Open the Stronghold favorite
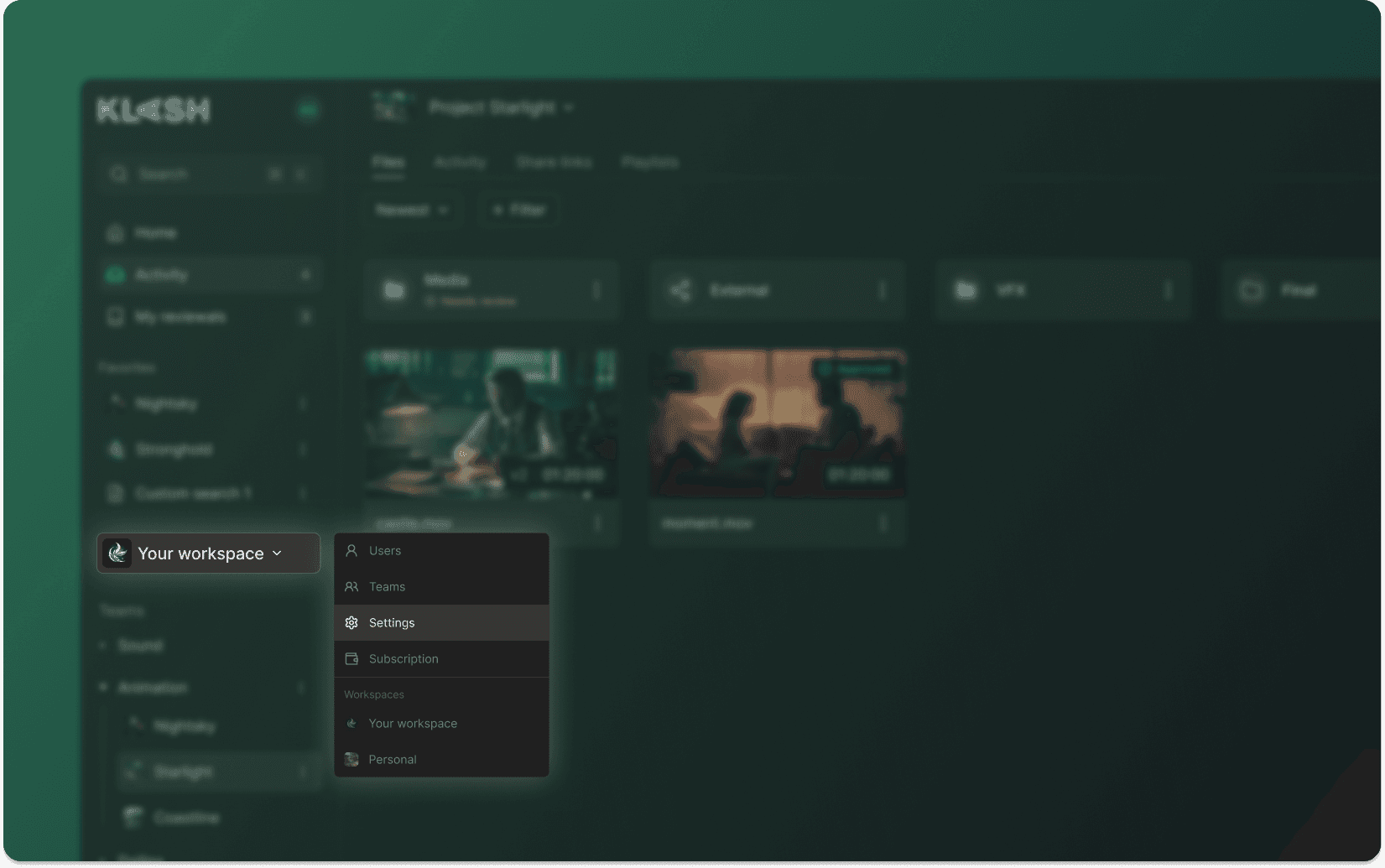This screenshot has height=868, width=1385. coord(208,450)
